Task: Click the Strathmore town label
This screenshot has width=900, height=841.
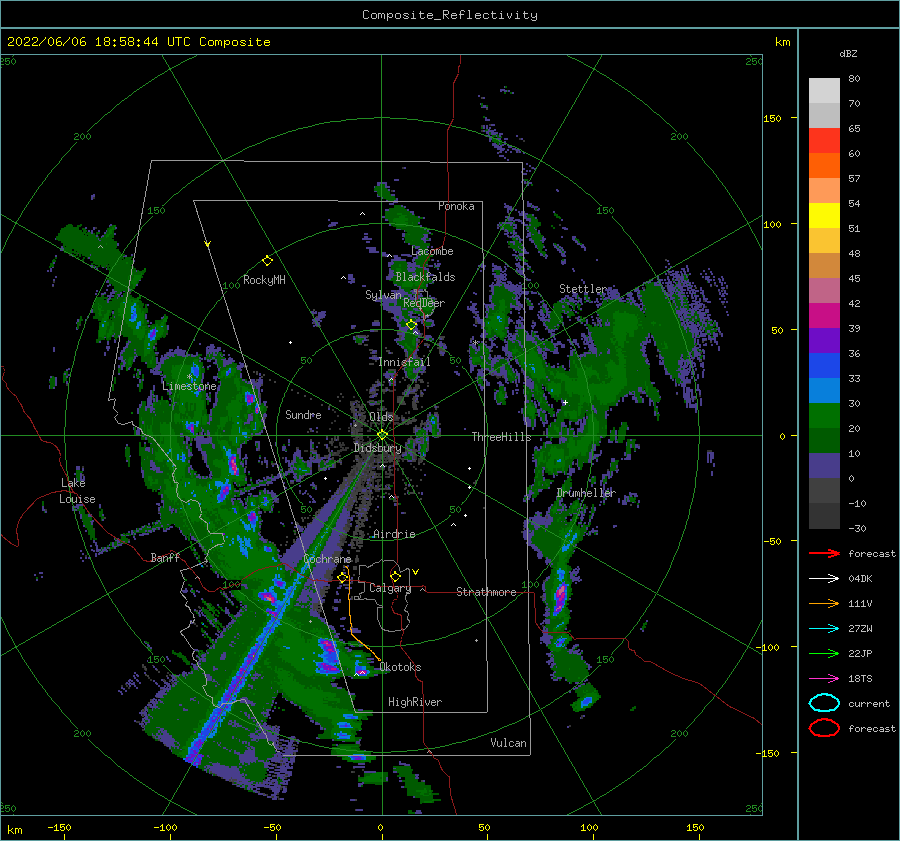Action: (486, 592)
